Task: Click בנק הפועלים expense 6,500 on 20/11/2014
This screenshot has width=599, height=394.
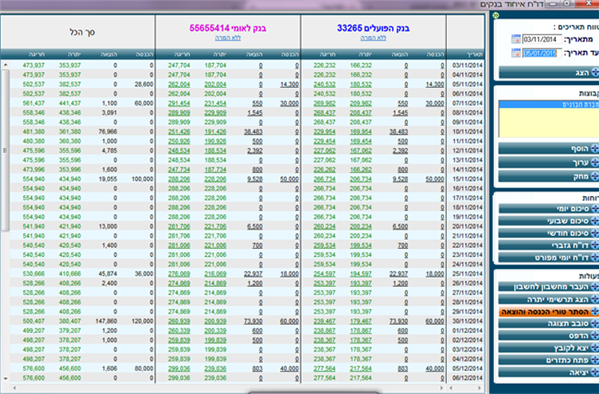Action: click(400, 226)
